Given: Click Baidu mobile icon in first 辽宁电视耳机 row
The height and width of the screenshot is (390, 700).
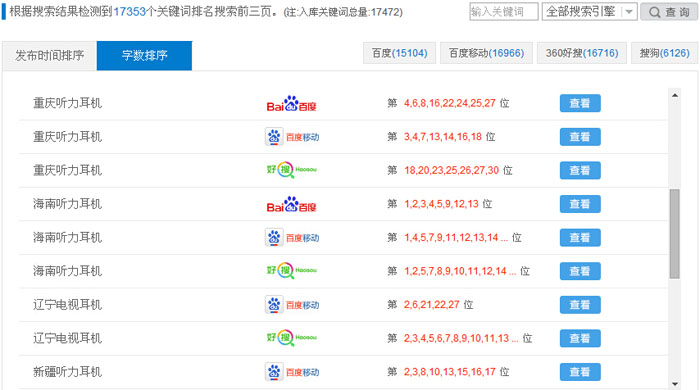Looking at the screenshot, I should (292, 305).
